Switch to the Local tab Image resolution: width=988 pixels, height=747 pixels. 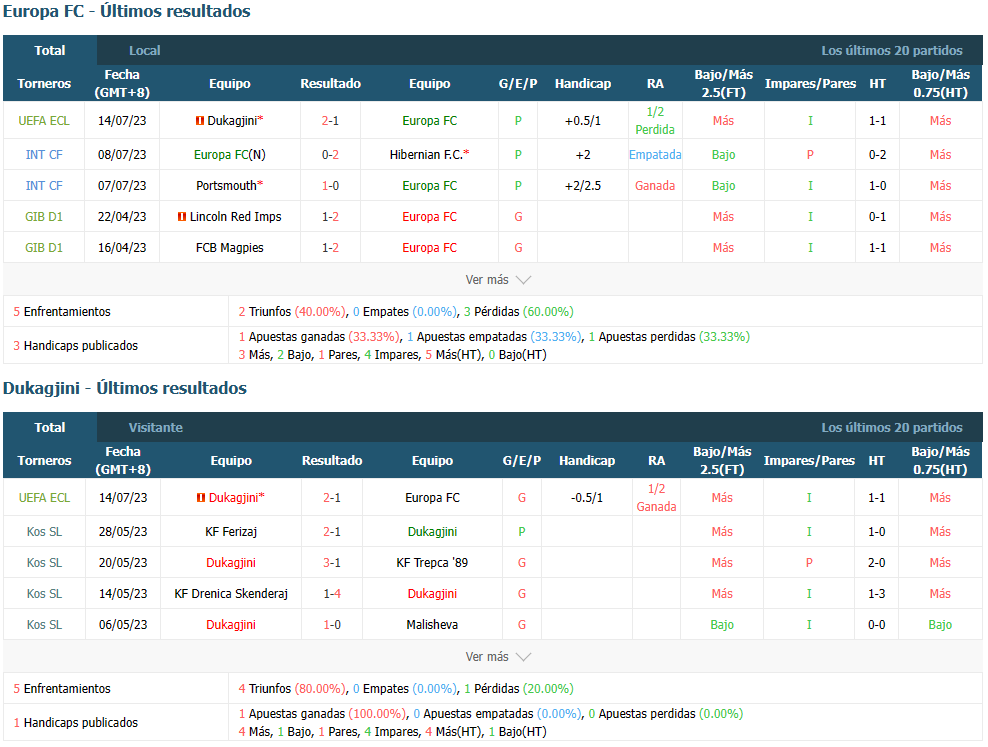click(144, 50)
